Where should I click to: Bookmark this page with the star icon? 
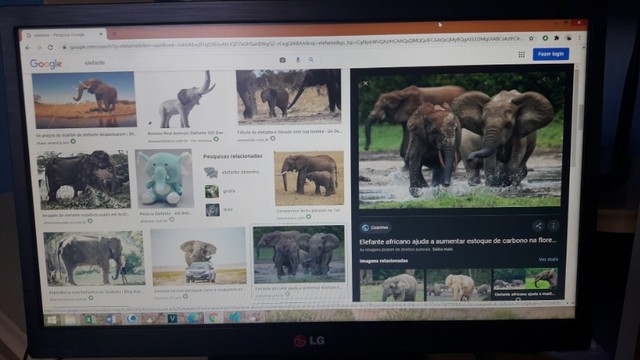[531, 38]
